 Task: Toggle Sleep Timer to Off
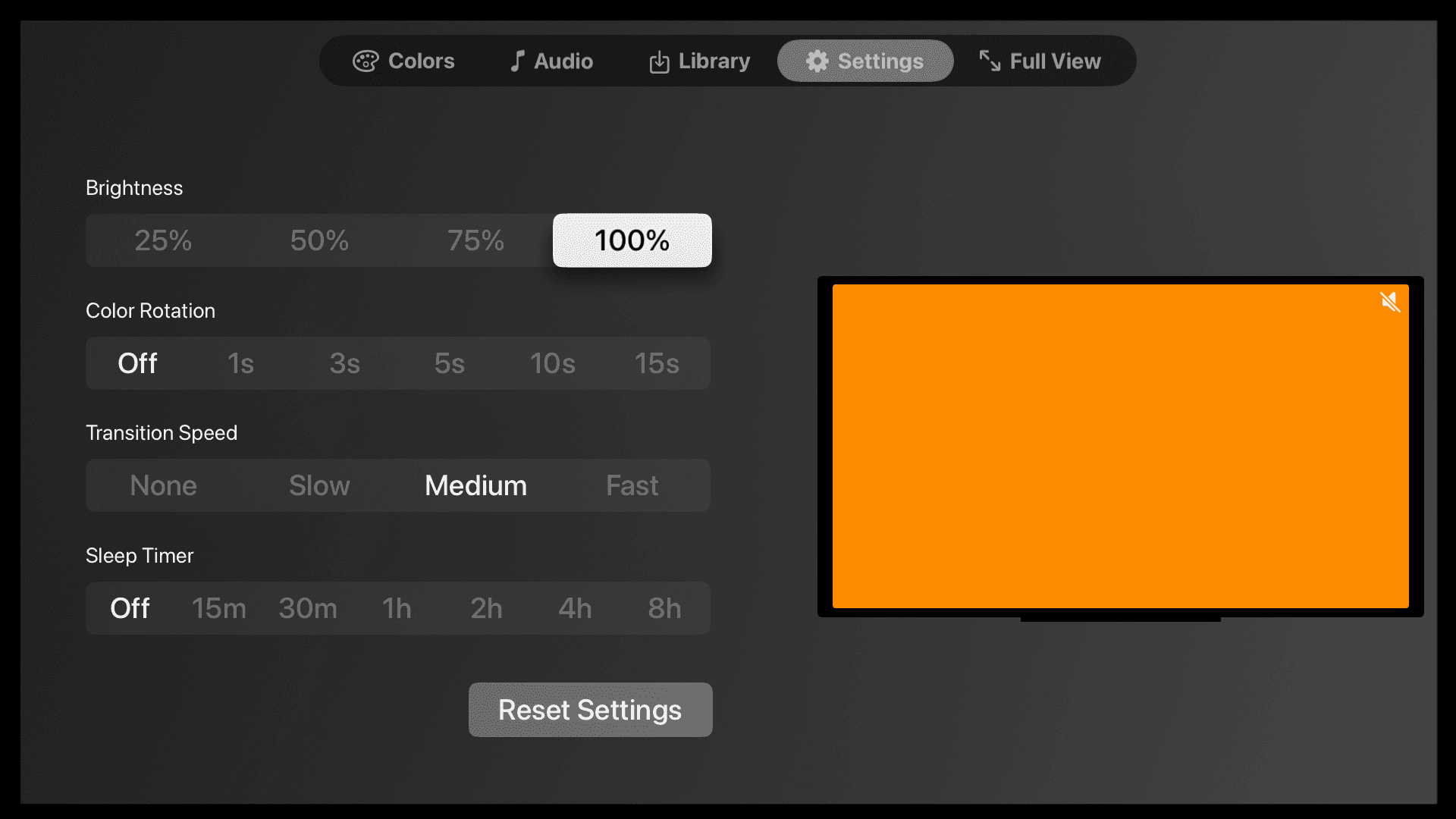(x=129, y=607)
